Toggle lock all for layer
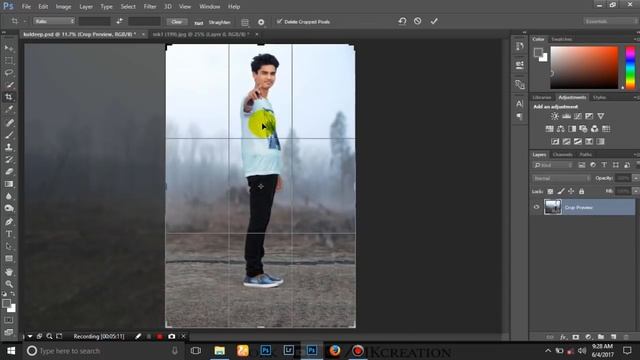Viewport: 640px width, 360px height. (582, 191)
